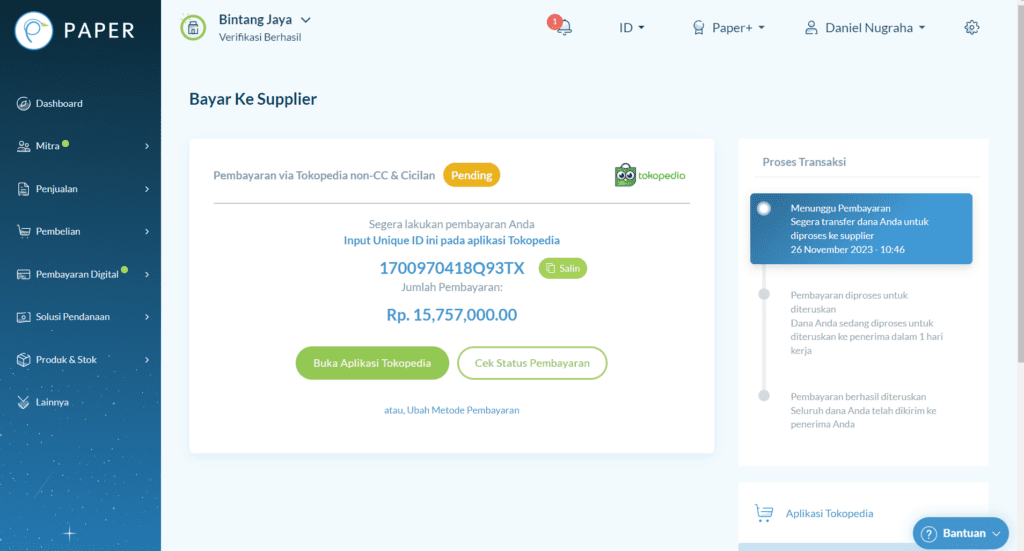Click the PAPER logo in sidebar
1024x551 pixels.
tap(75, 30)
